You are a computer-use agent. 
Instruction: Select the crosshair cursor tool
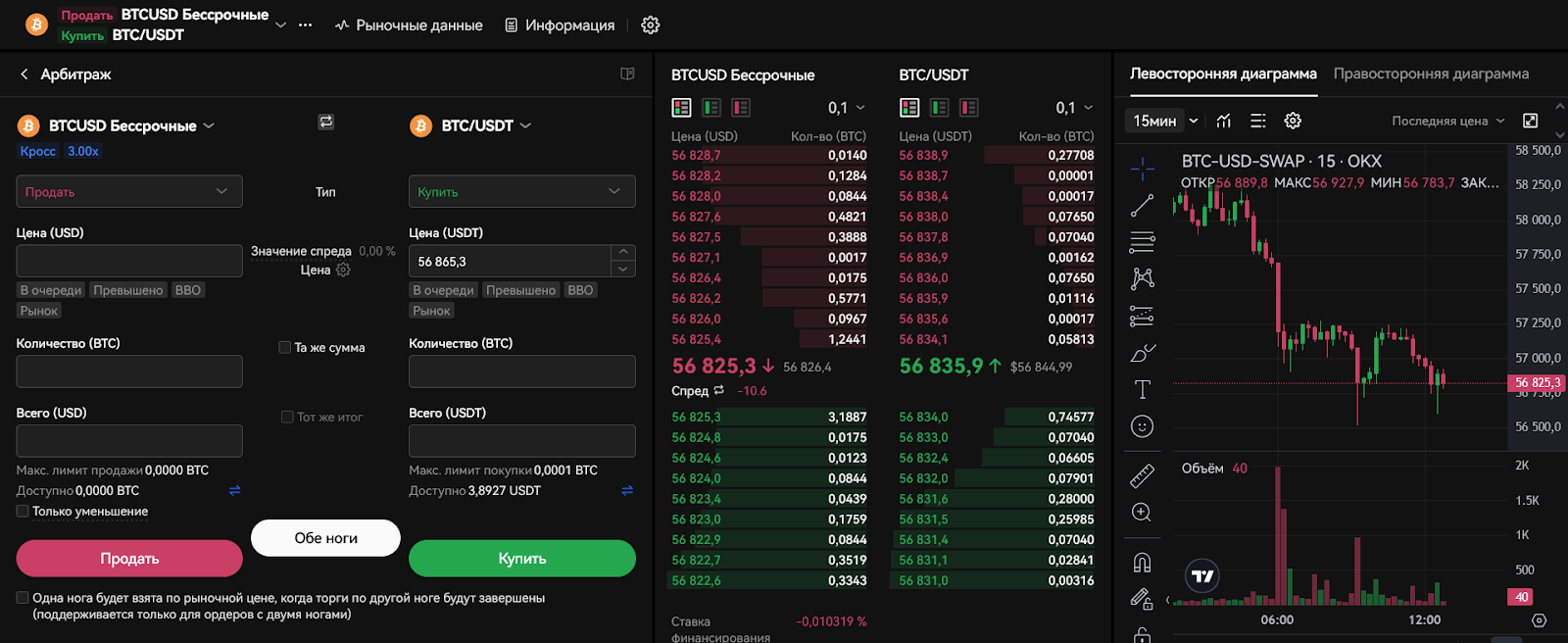(x=1143, y=169)
